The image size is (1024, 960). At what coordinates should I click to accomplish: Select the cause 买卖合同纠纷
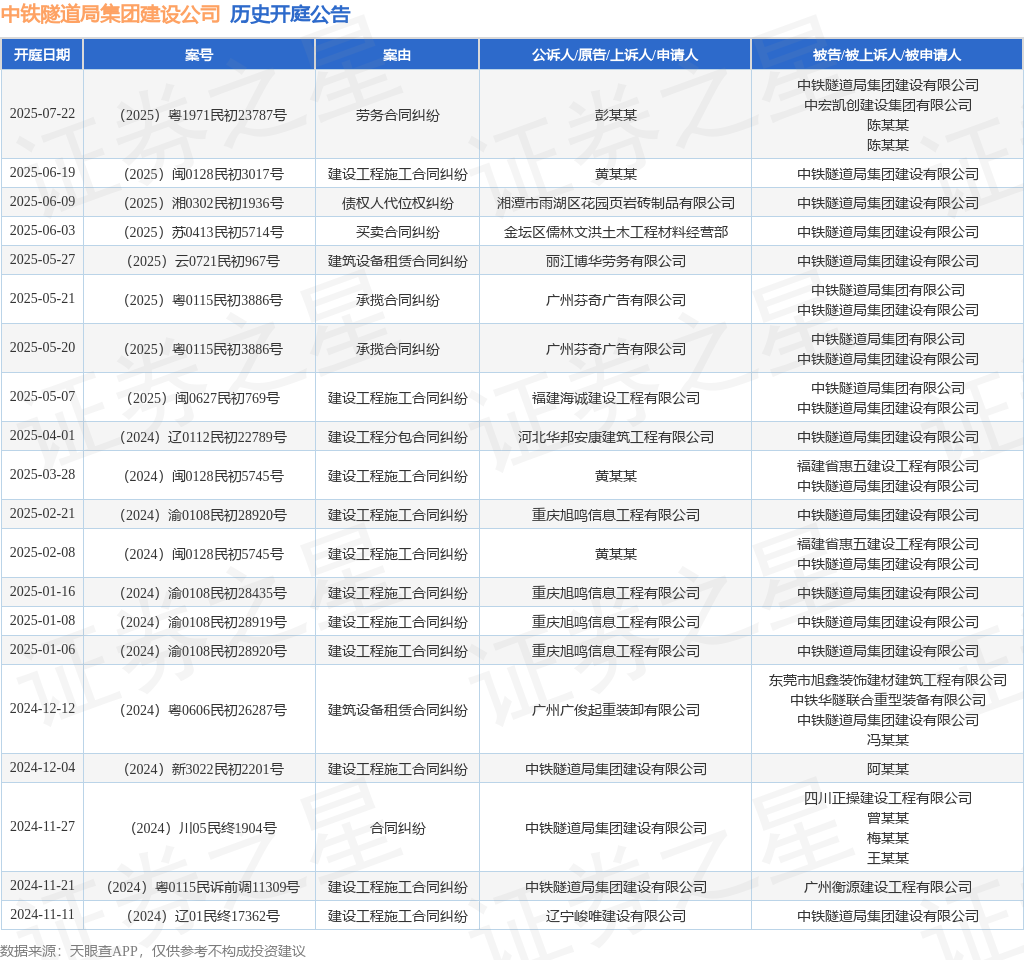tap(398, 232)
